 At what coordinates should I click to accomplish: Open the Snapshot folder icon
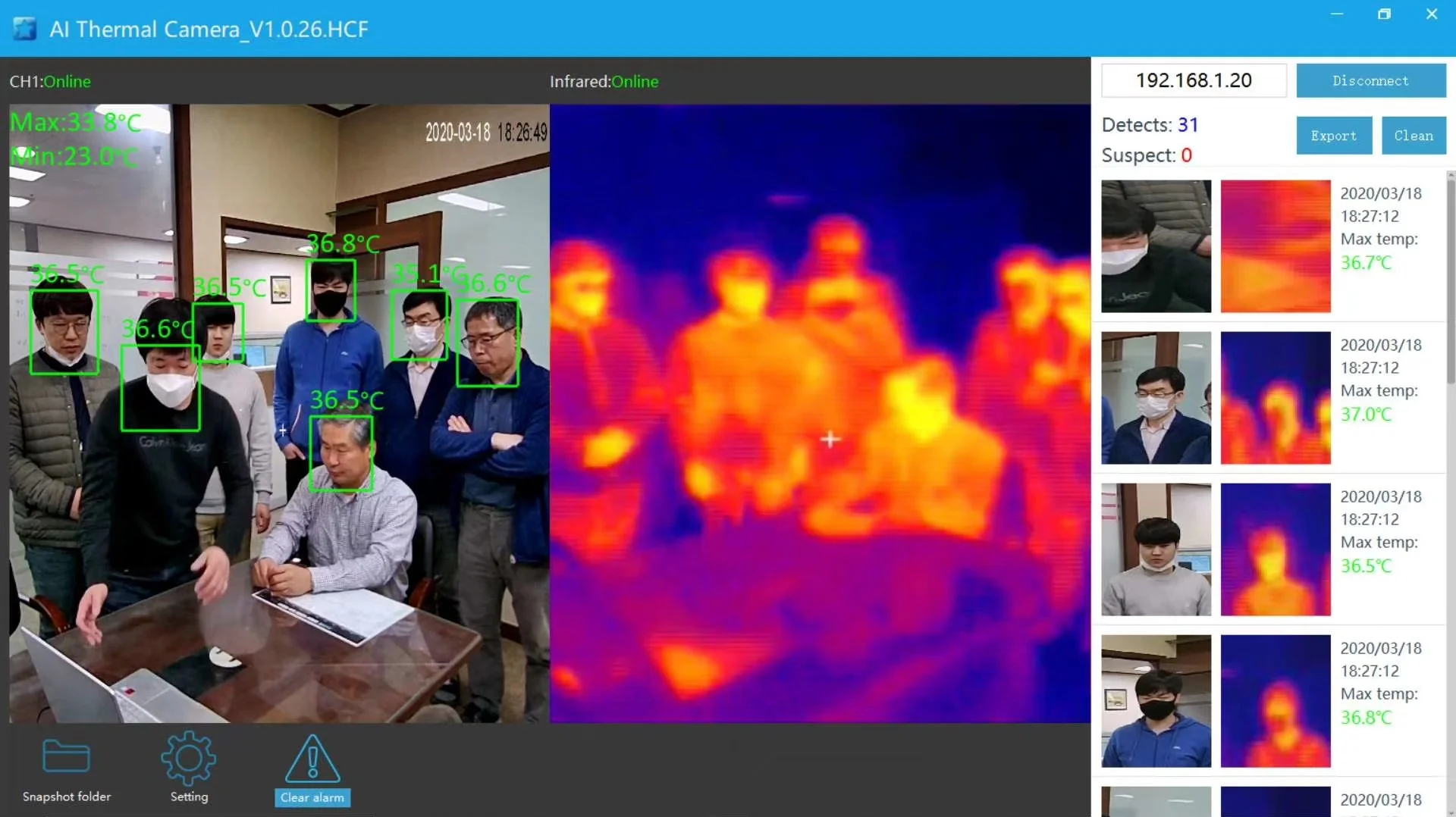coord(66,756)
